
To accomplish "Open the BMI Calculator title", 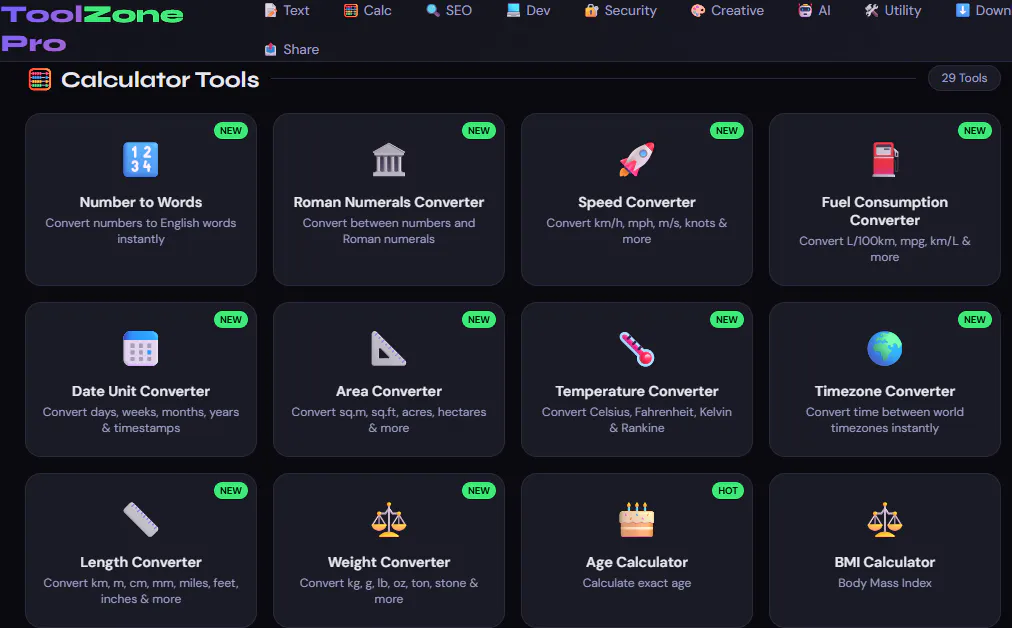I will [x=884, y=562].
